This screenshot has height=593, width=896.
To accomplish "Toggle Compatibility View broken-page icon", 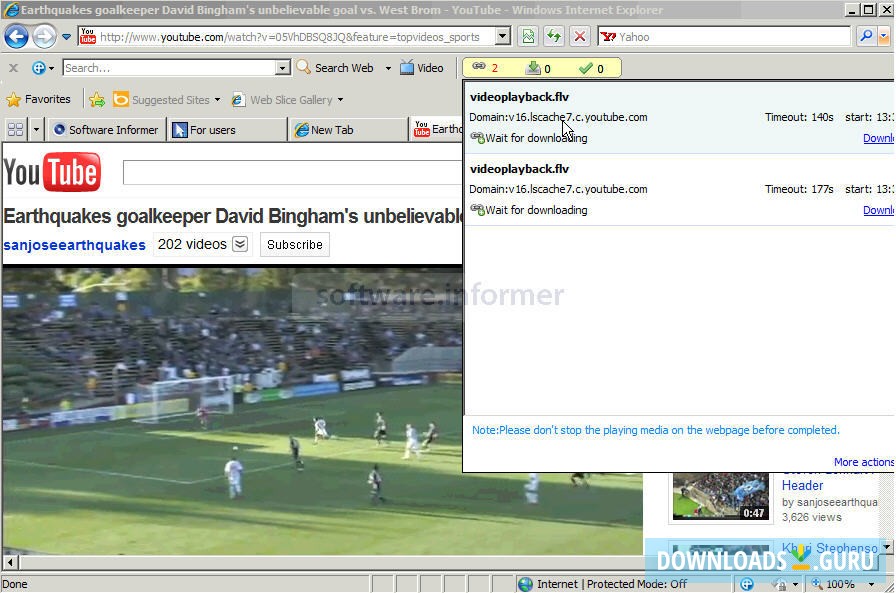I will 529,37.
